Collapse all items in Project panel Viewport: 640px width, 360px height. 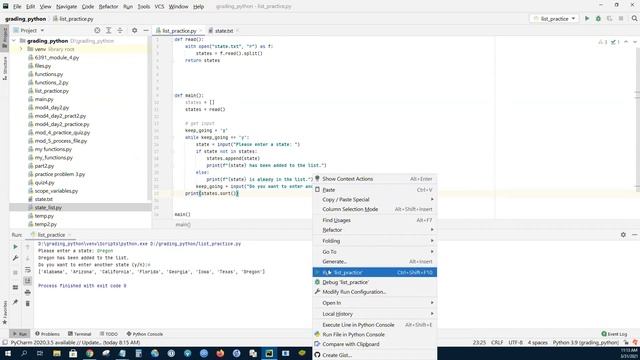click(x=120, y=30)
